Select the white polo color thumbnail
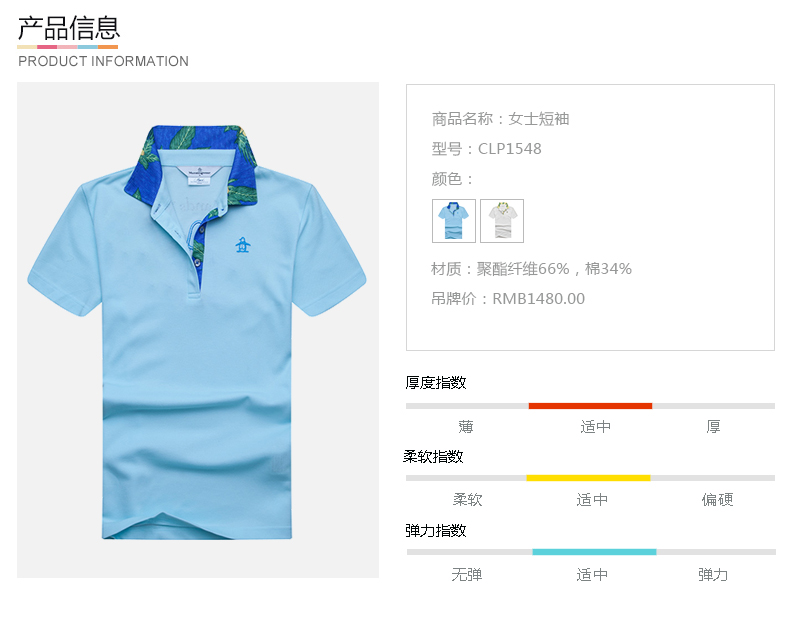The image size is (790, 630). [x=502, y=221]
